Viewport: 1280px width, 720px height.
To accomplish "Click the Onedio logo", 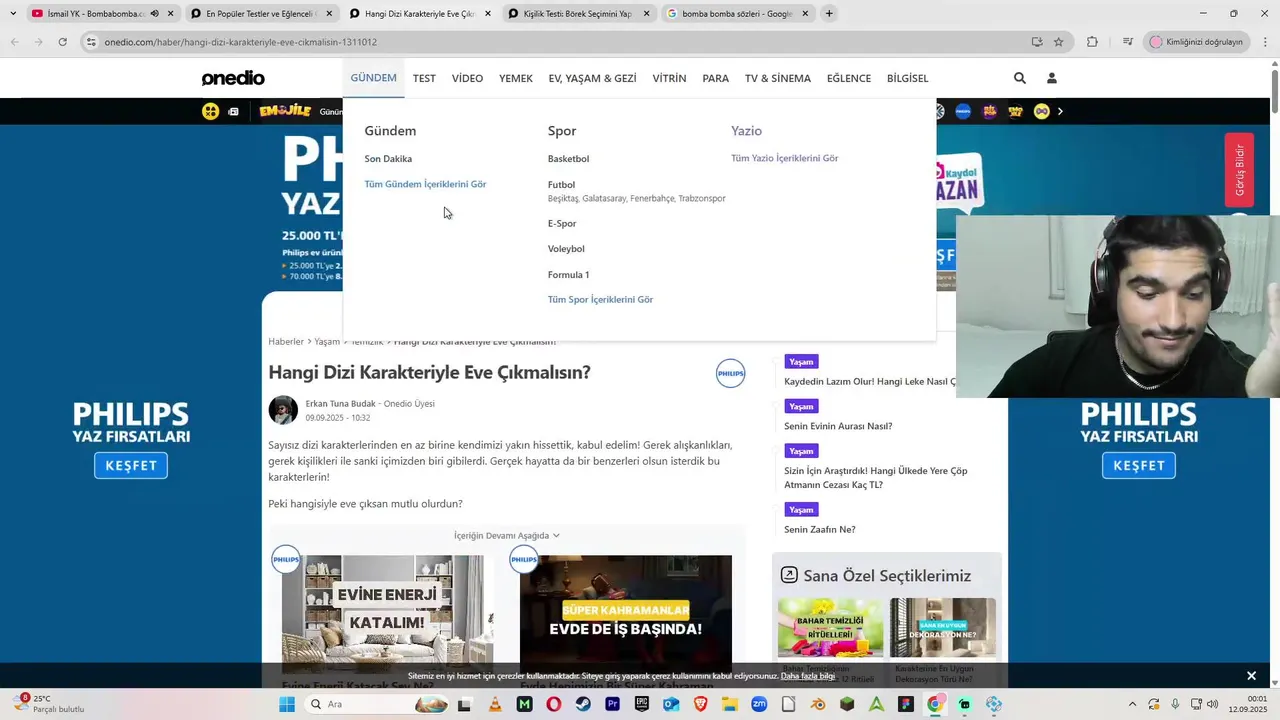I will (x=233, y=78).
